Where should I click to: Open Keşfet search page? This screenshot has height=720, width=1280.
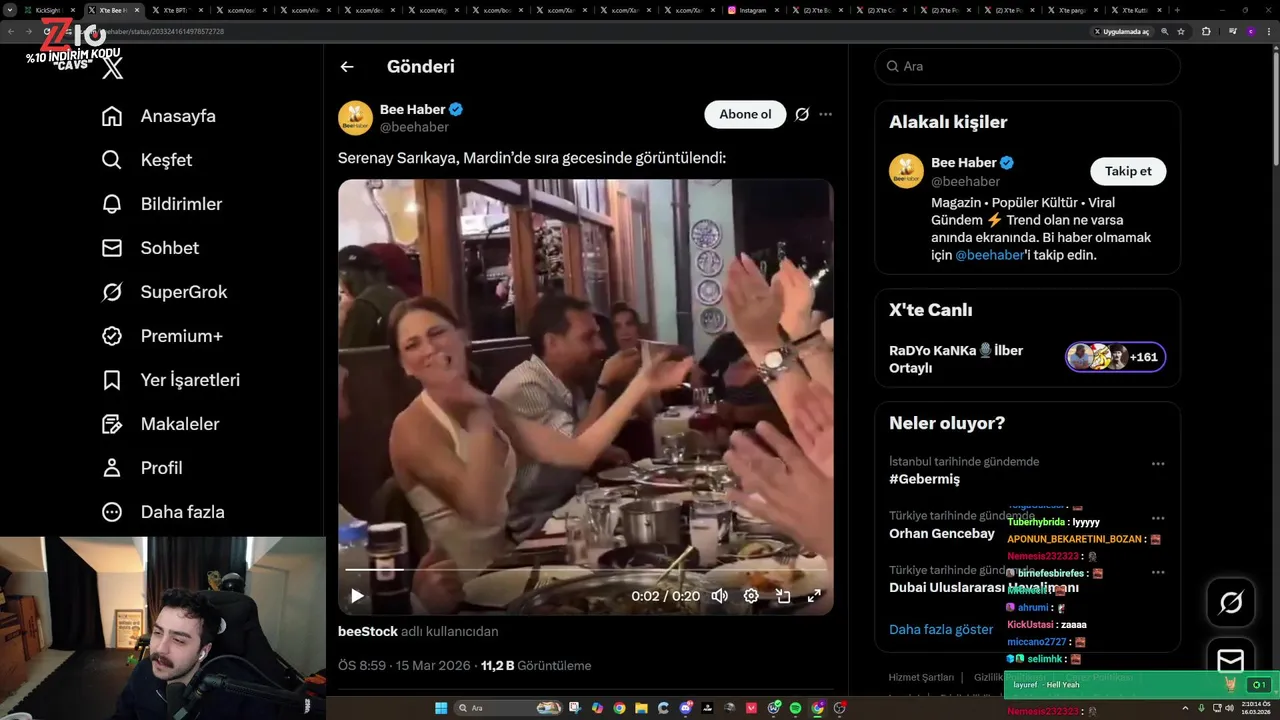click(x=147, y=160)
